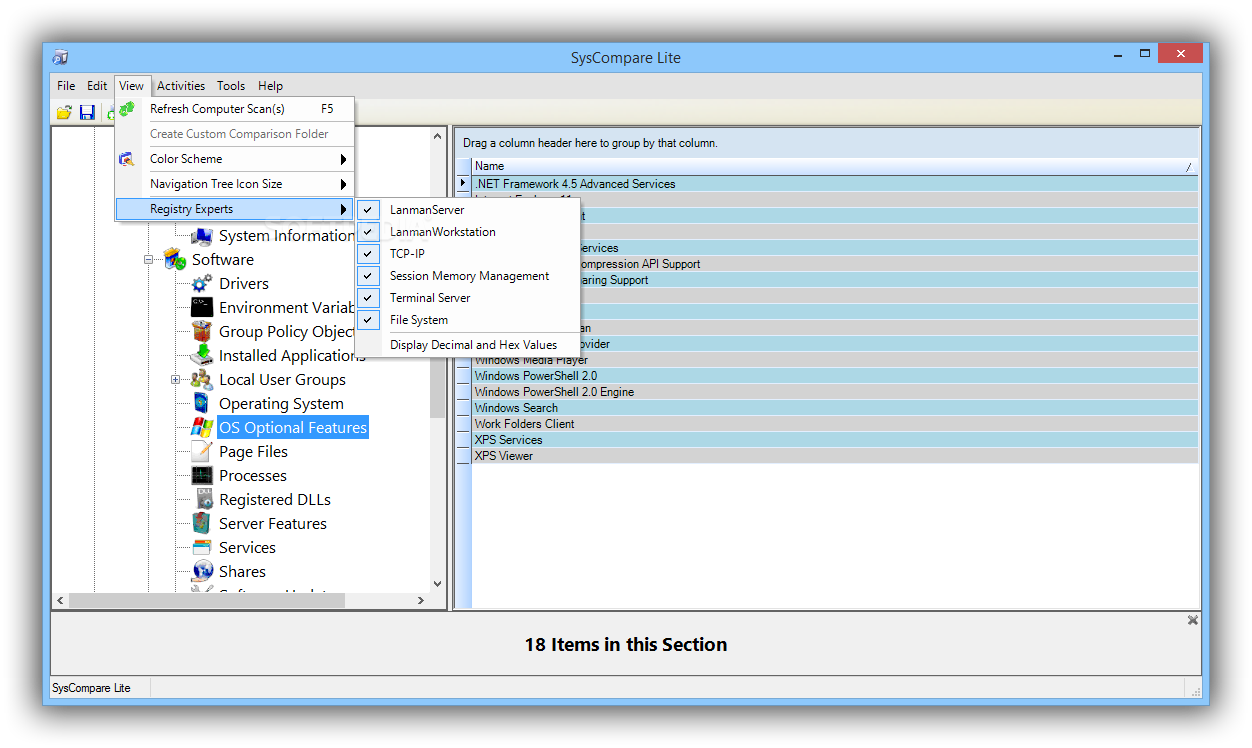The width and height of the screenshot is (1252, 748).
Task: Click the OS Optional Features Windows flag icon
Action: tap(202, 428)
